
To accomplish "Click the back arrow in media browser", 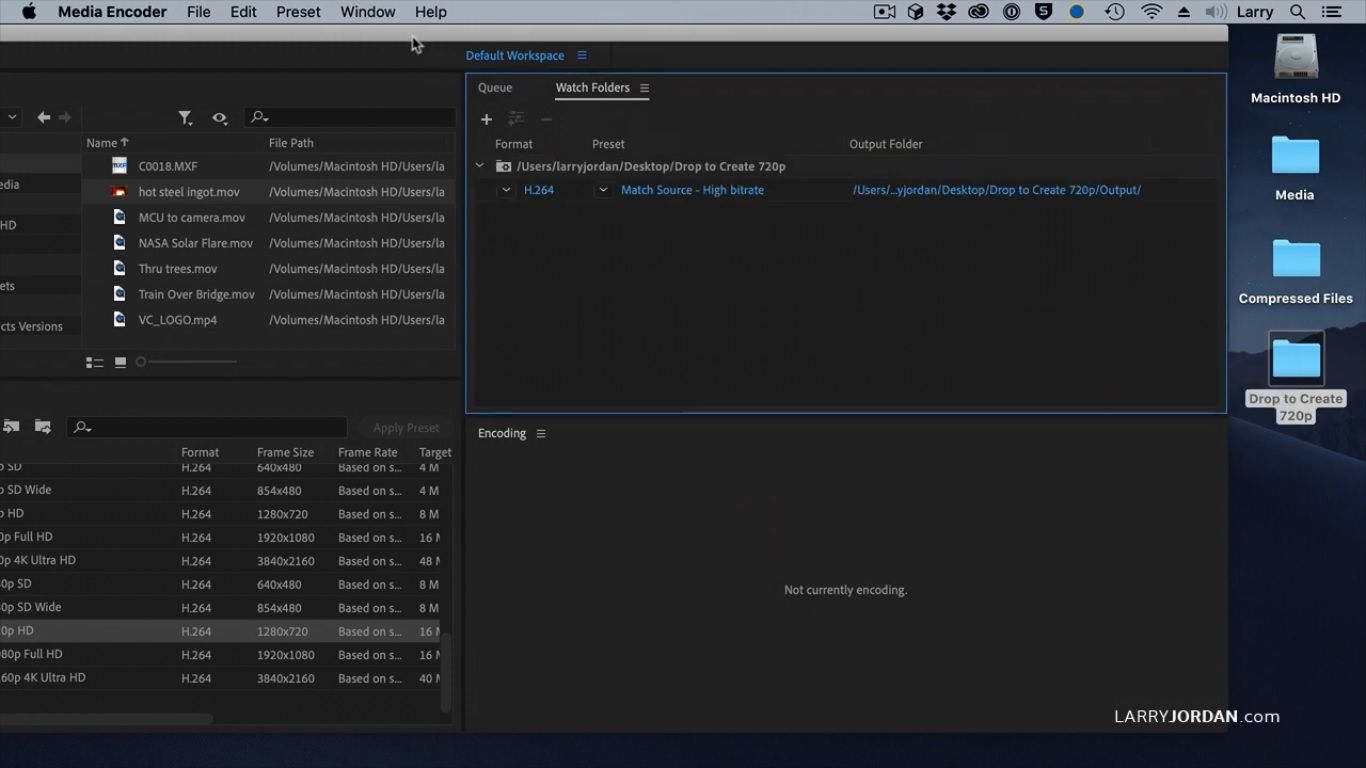I will coord(43,118).
